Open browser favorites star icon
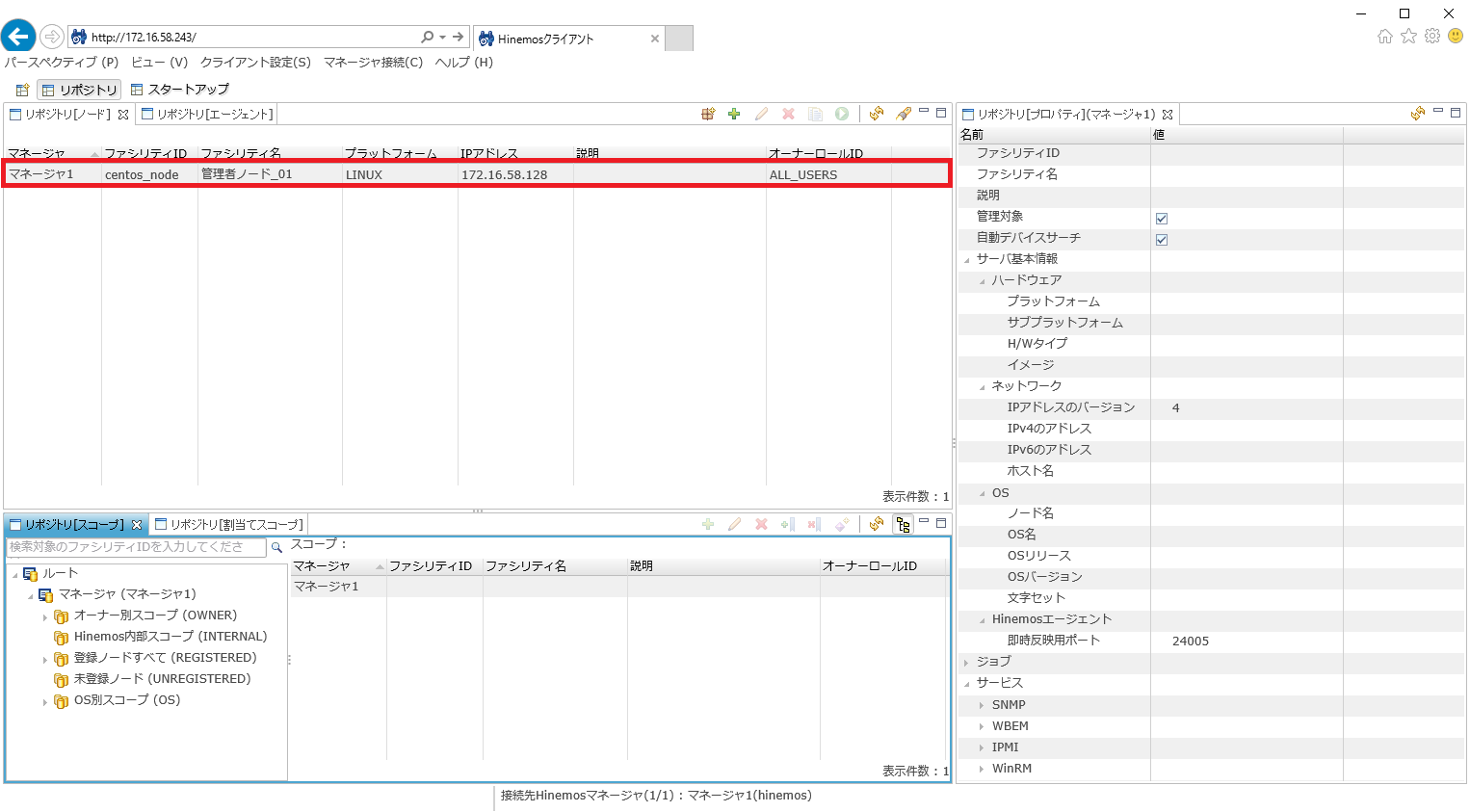This screenshot has height=812, width=1470. (1408, 36)
